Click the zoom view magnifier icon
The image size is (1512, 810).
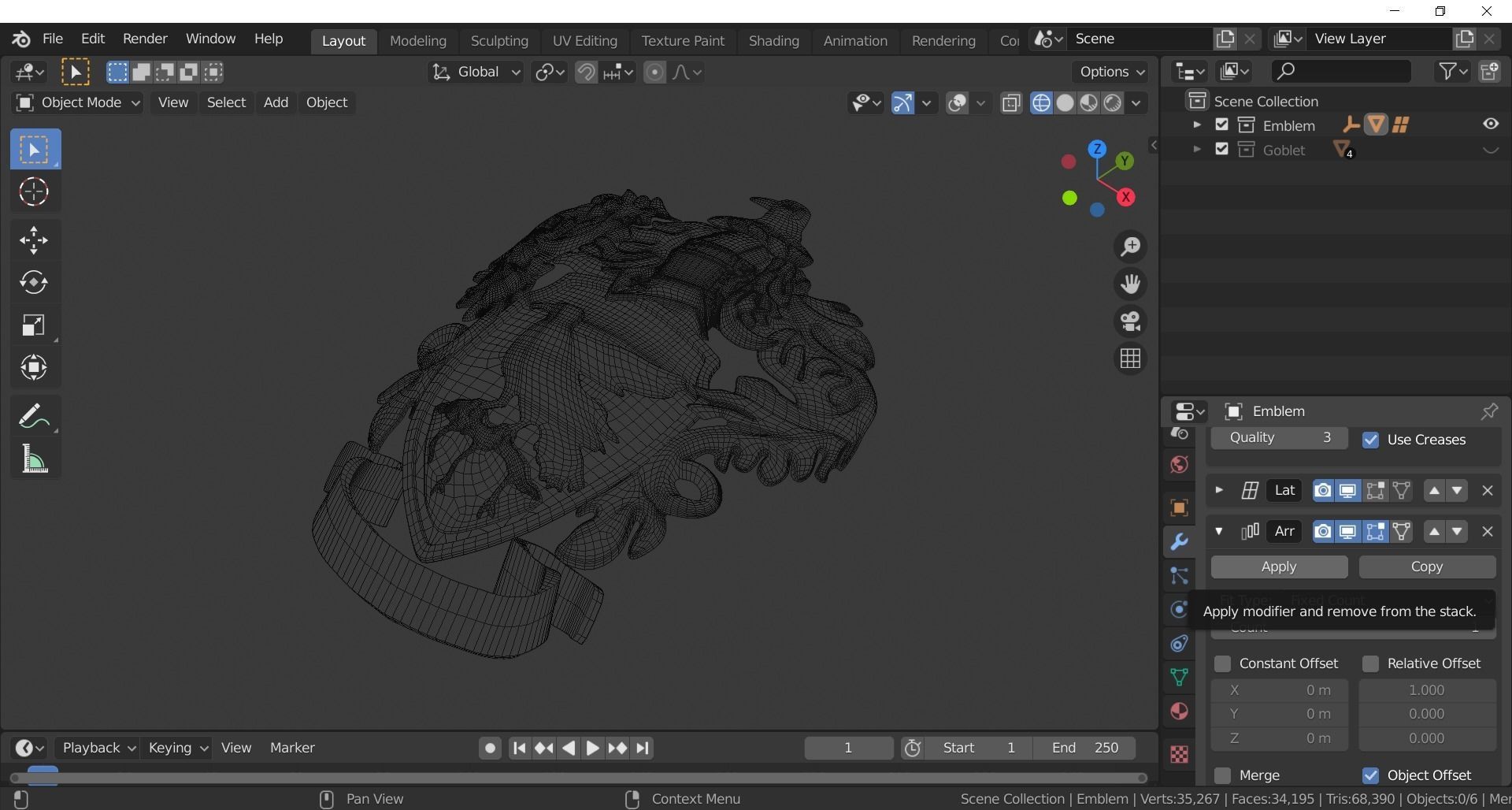pos(1131,247)
